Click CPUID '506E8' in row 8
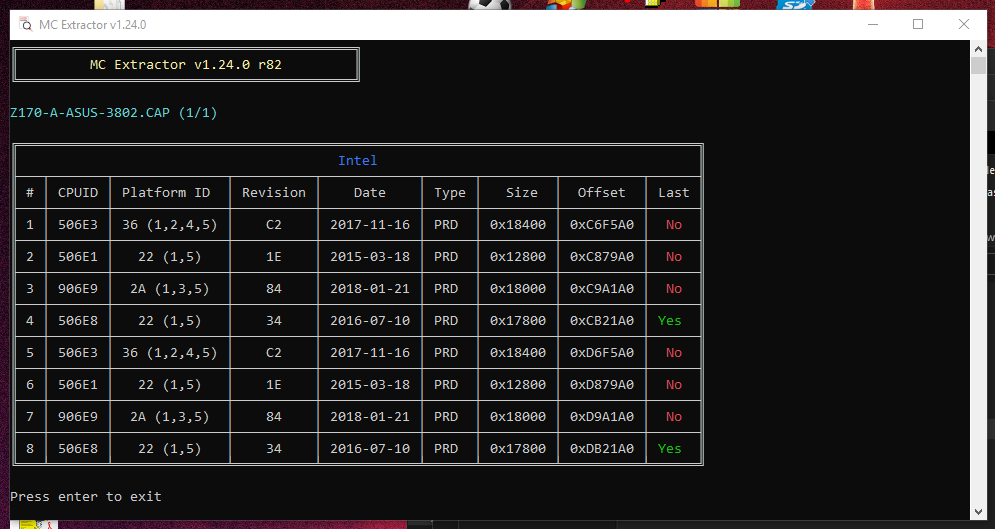Screen dimensions: 995x529 78,448
